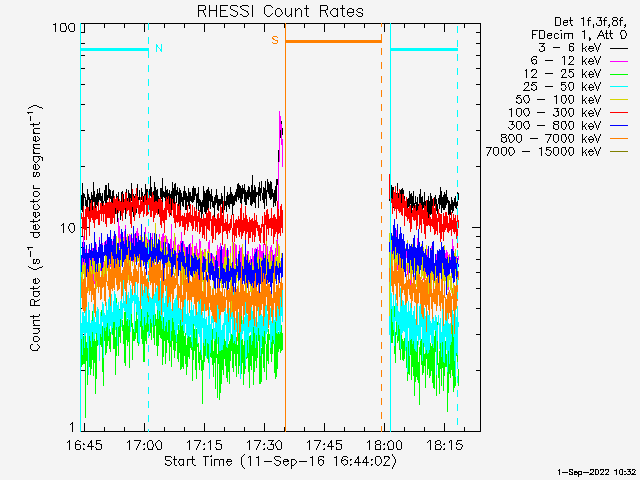
Task: Click the magenta line swatch for 6 - 12 keV
Action: [x=619, y=61]
